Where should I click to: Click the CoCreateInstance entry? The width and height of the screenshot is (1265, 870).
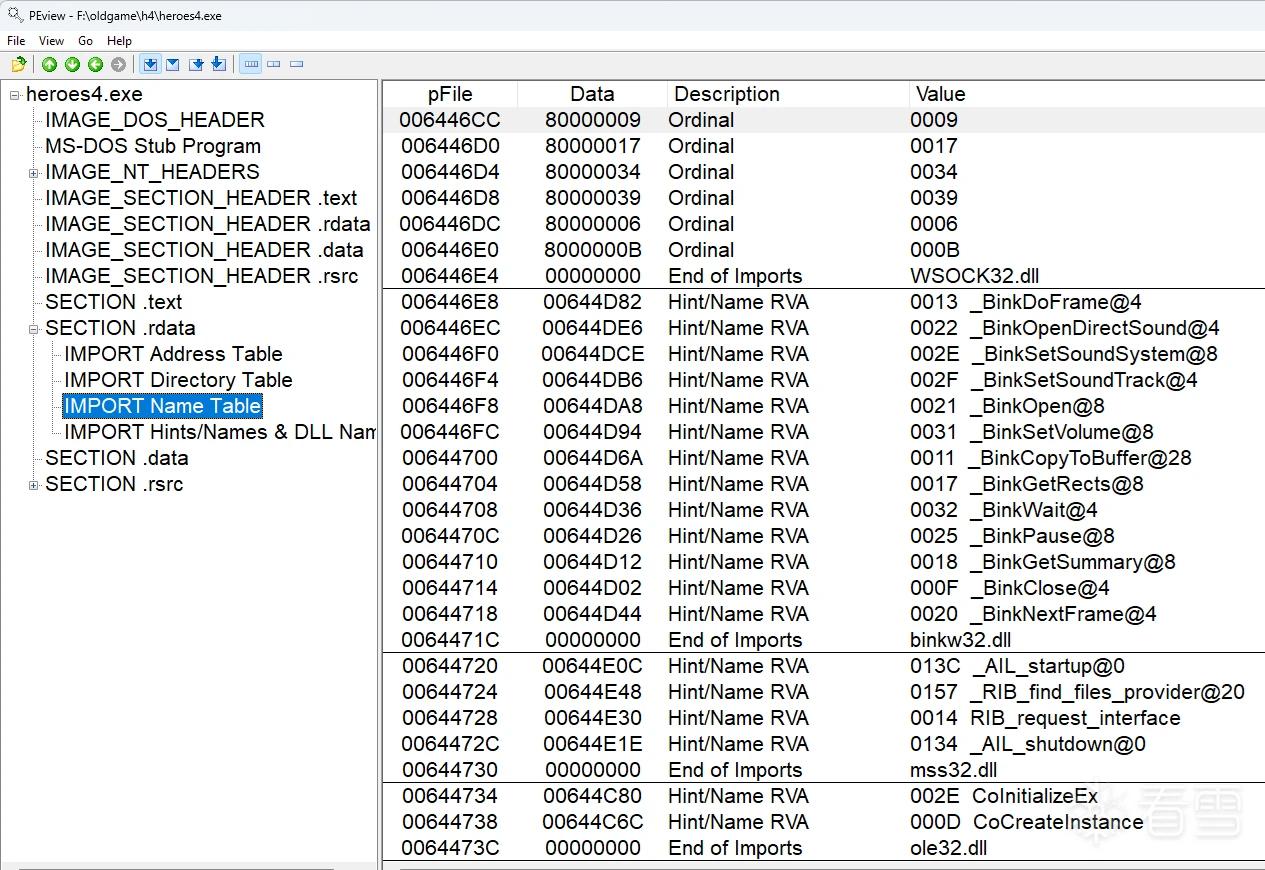pyautogui.click(x=1058, y=822)
